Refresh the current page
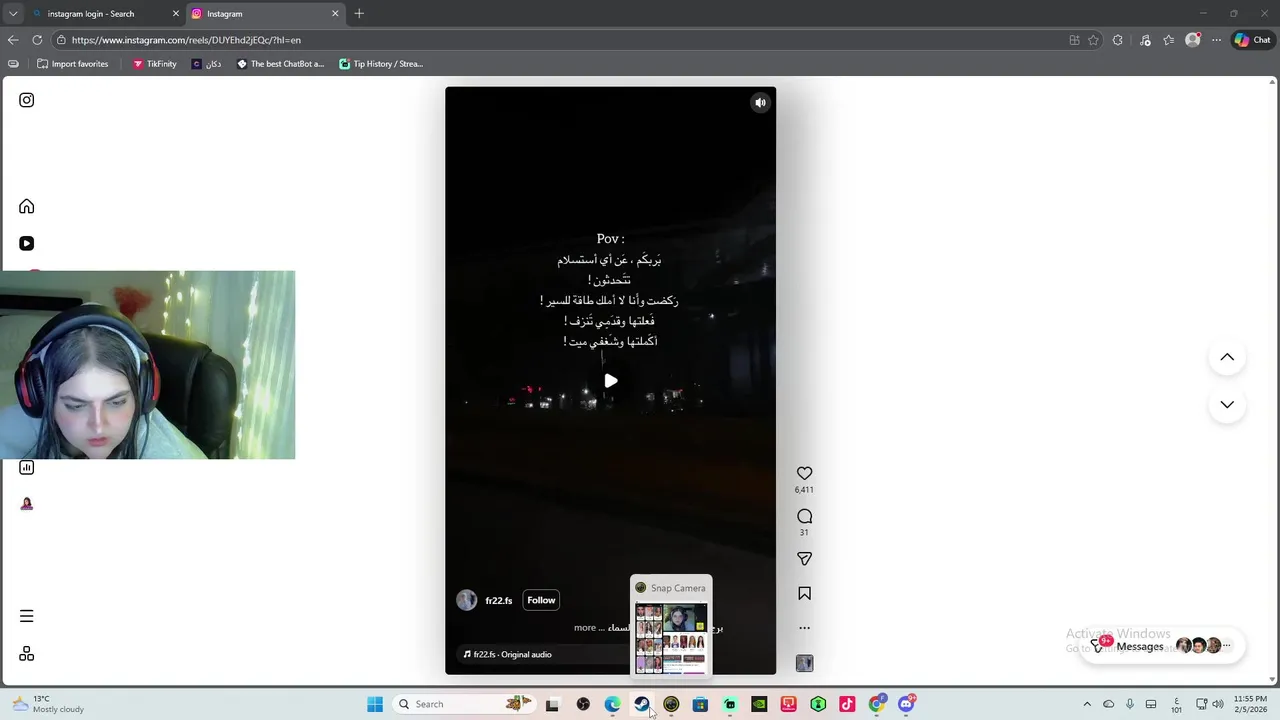The width and height of the screenshot is (1280, 720). [37, 40]
